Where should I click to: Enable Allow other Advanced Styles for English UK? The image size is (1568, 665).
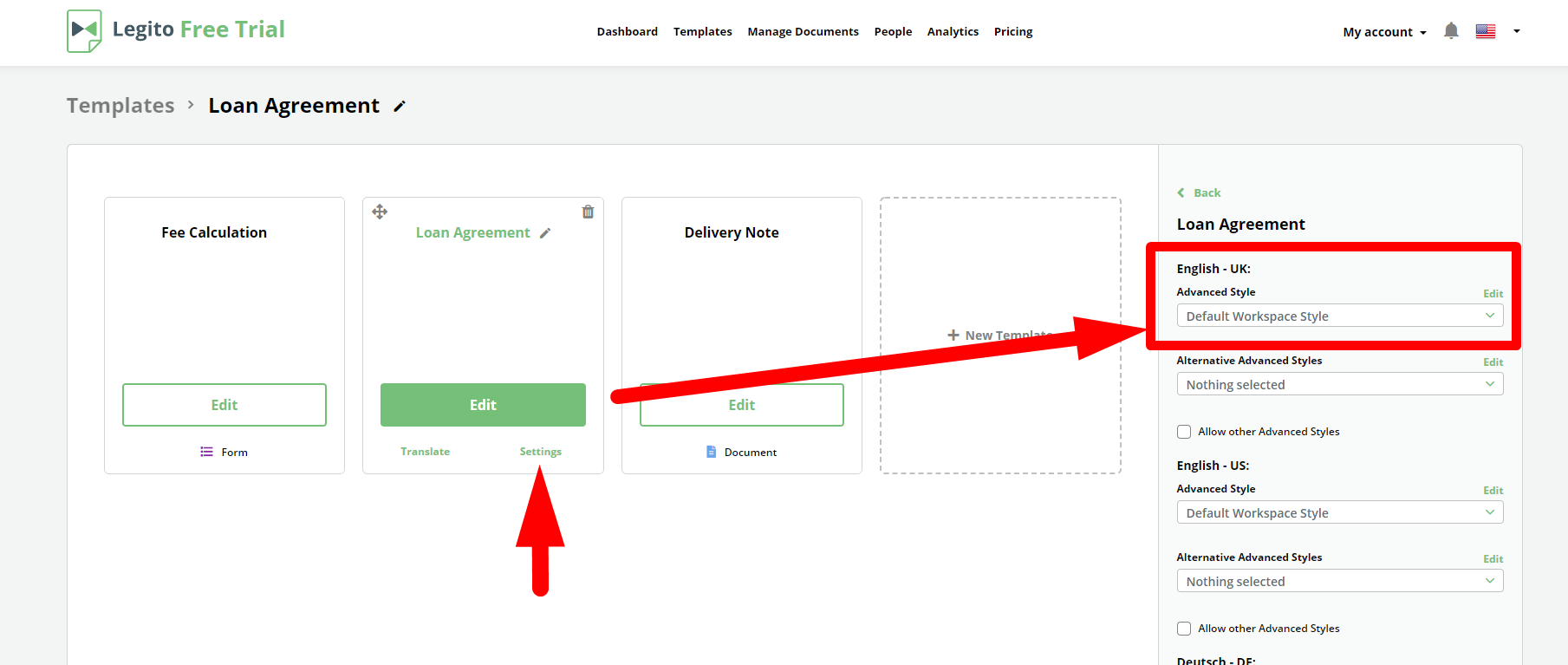point(1184,432)
